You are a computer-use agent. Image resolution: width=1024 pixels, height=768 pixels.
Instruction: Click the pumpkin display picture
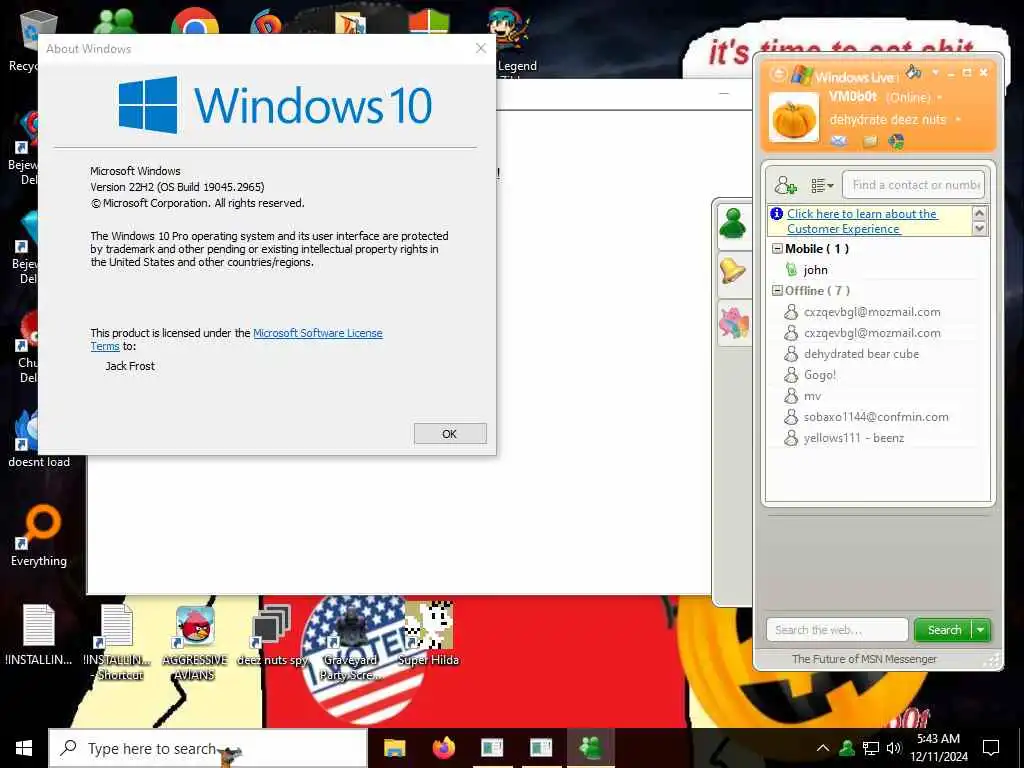coord(793,118)
